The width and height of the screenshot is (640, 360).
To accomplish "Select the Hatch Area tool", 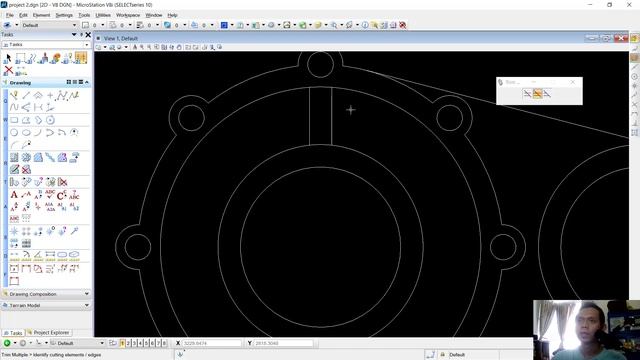I will [x=14, y=158].
